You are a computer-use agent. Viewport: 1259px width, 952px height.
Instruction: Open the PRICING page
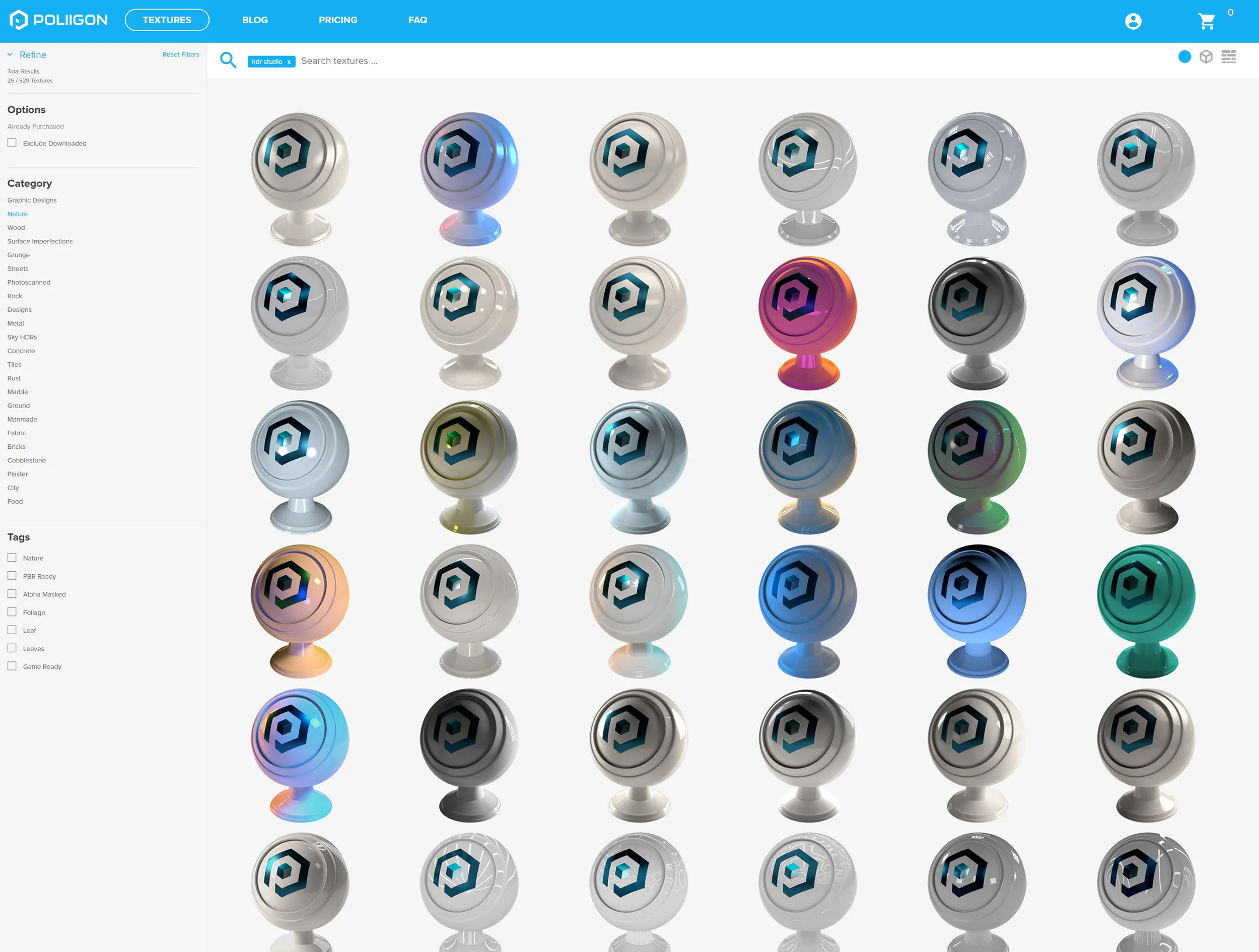[x=338, y=20]
